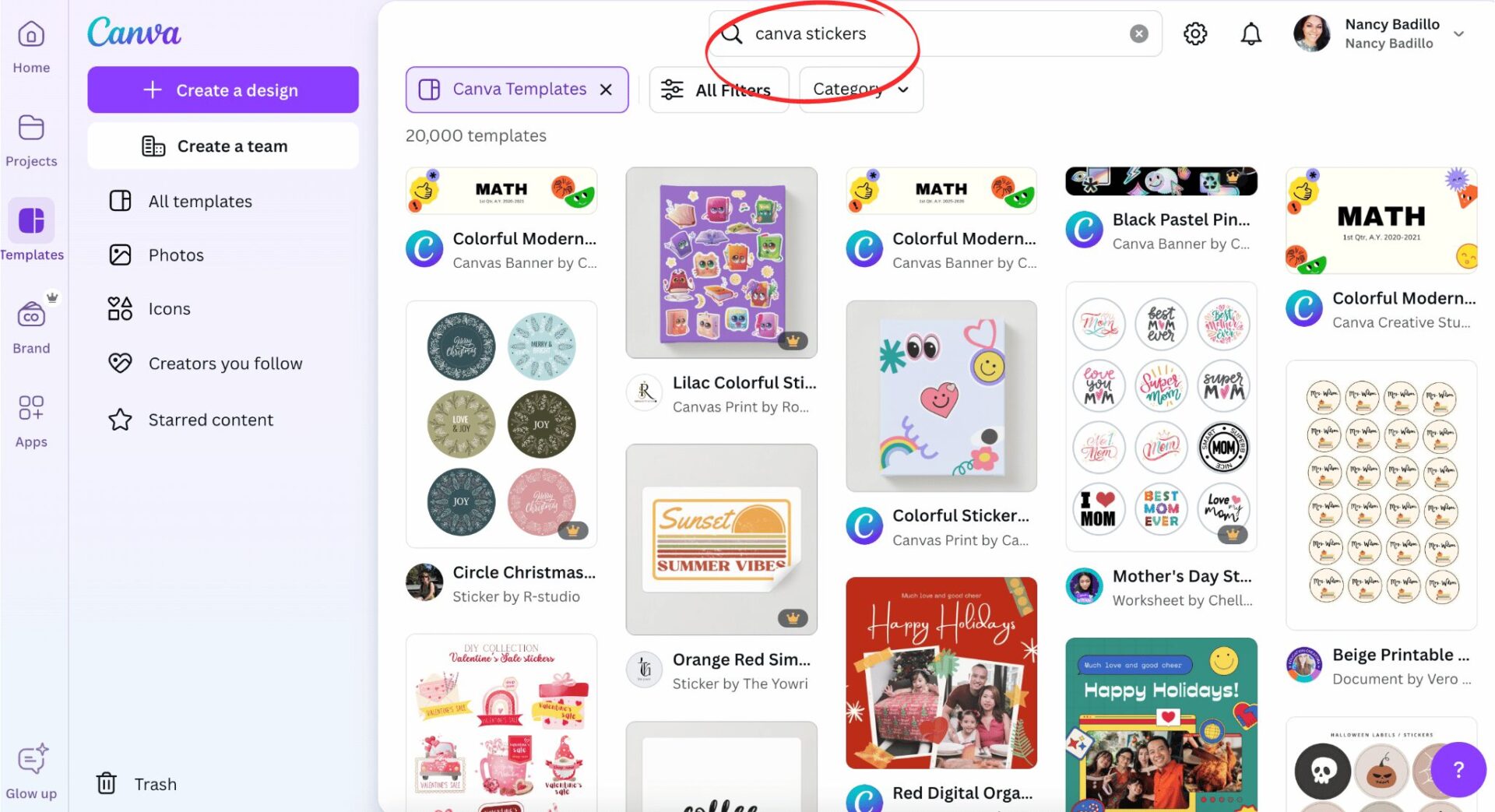
Task: Open the Glow up icon
Action: coord(31,759)
